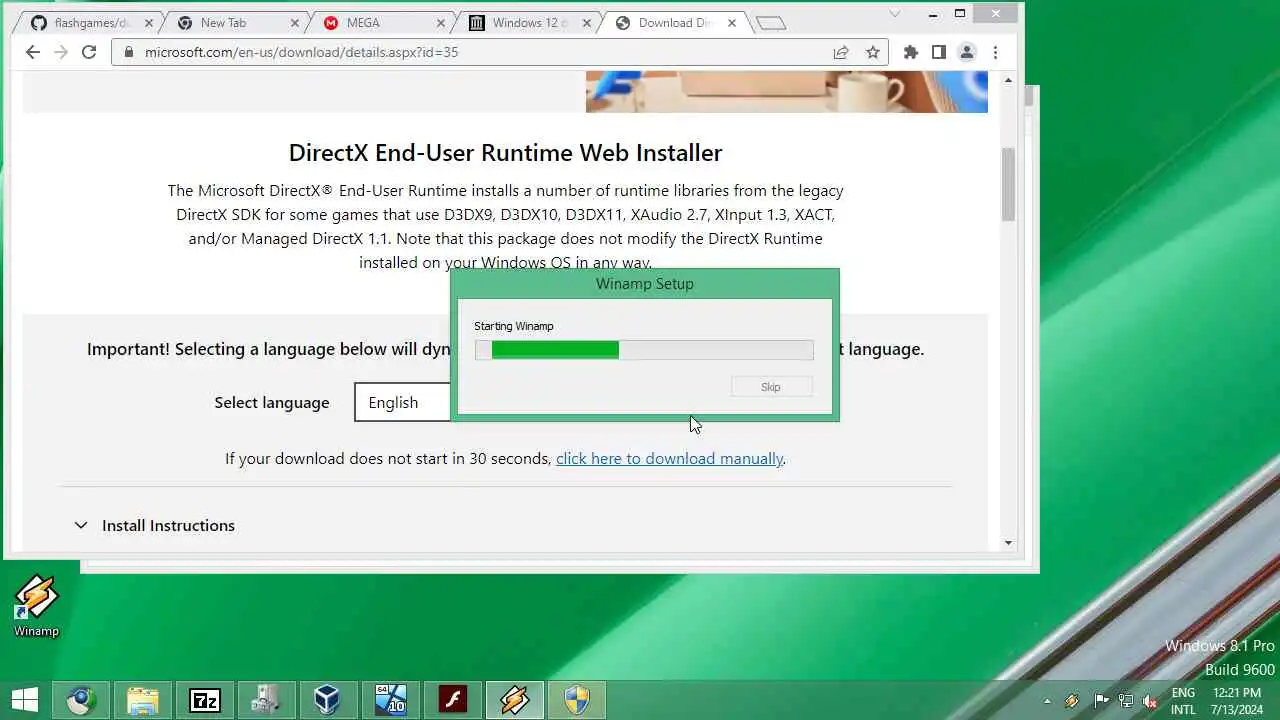Screen dimensions: 1280x720
Task: Reload the Microsoft download page
Action: pos(89,52)
